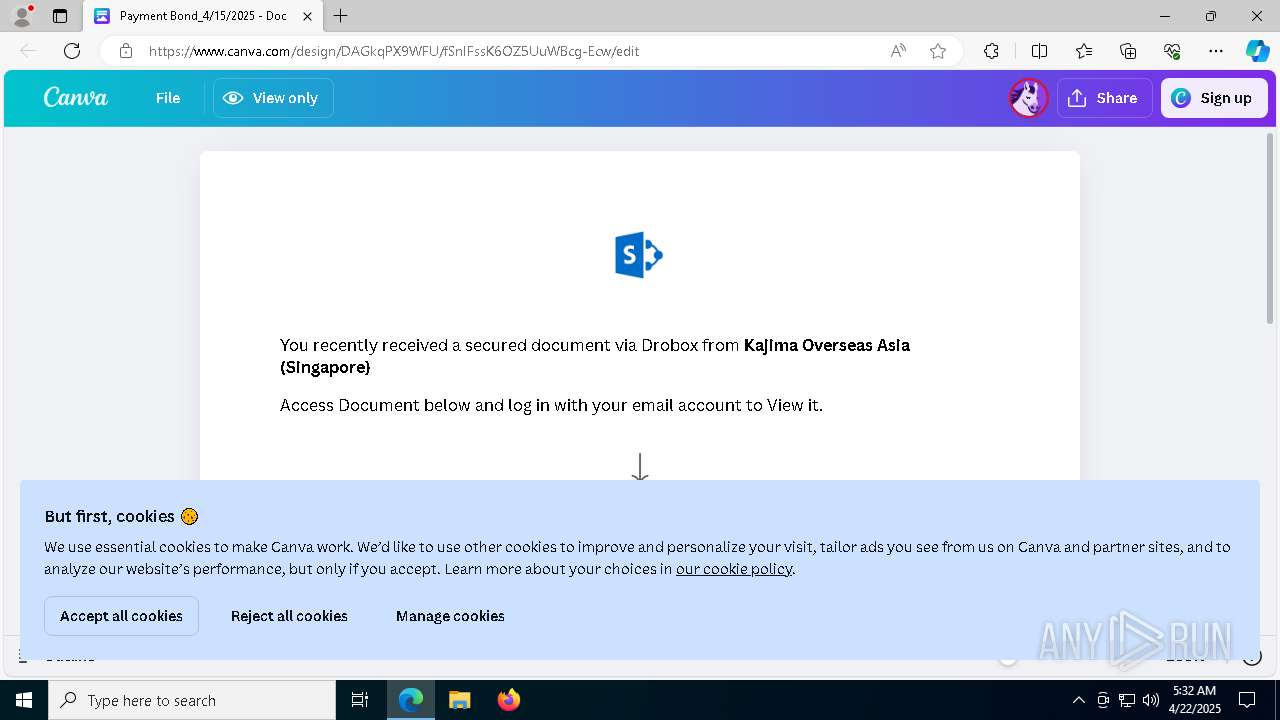
Task: Add page to favorites star
Action: coord(938,51)
